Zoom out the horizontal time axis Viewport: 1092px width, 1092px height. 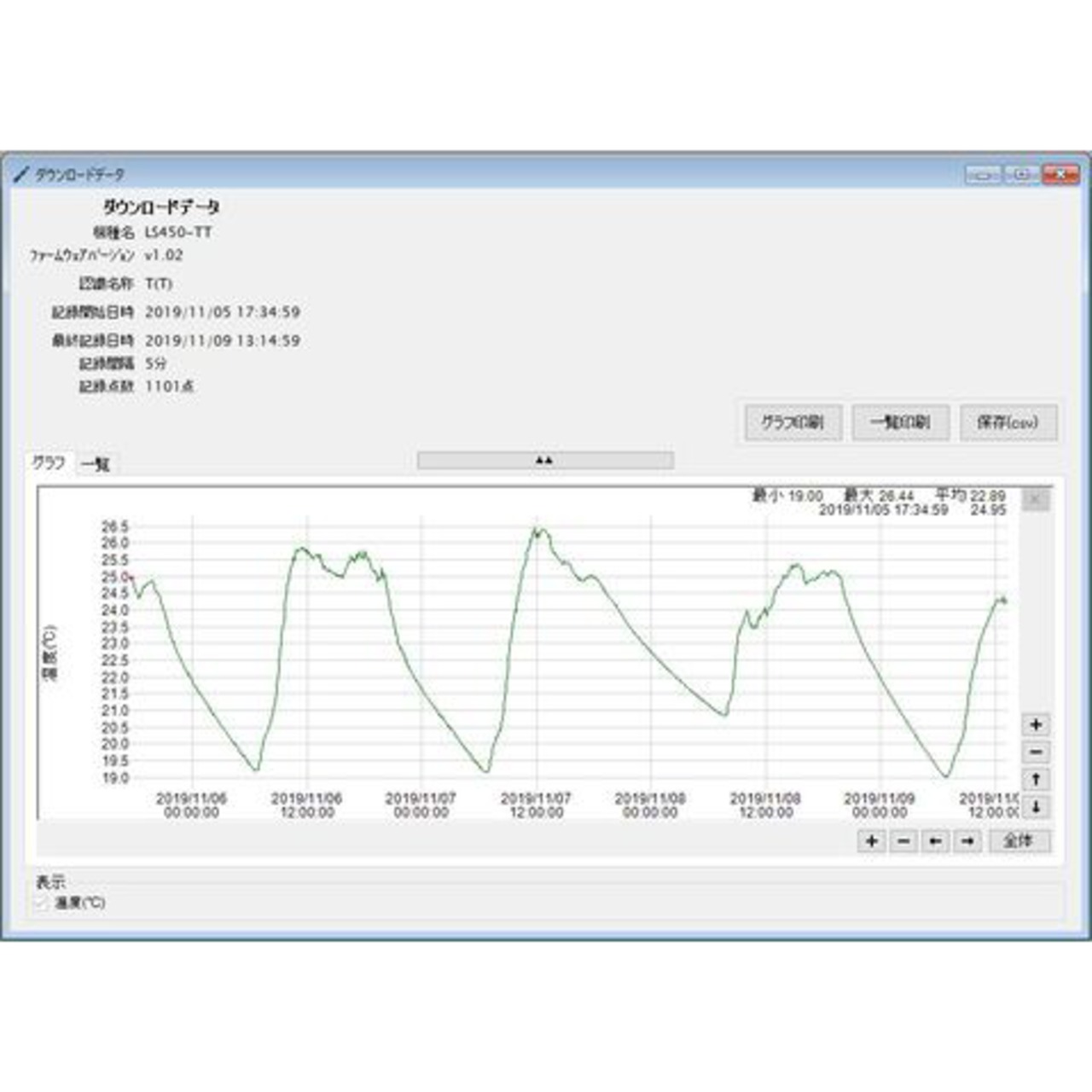[x=903, y=841]
